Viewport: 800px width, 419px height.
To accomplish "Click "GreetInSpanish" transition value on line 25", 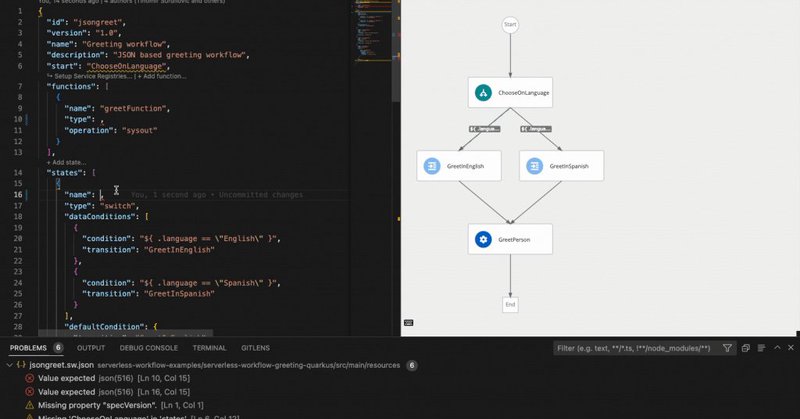I will tap(179, 293).
